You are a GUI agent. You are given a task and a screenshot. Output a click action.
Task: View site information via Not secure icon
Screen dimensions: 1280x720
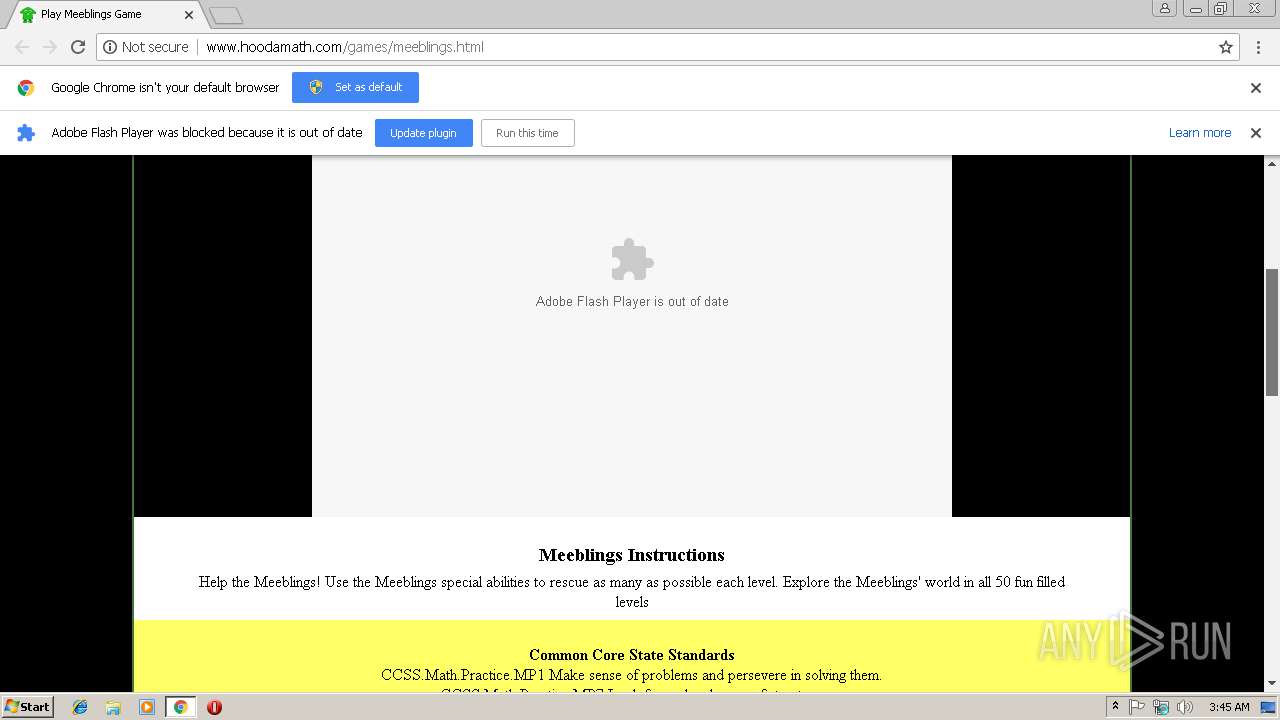(146, 47)
